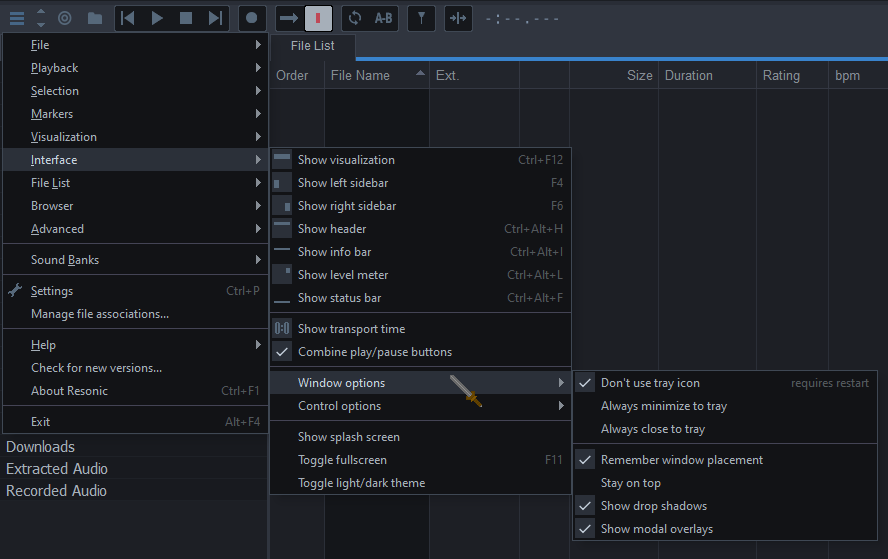Click the hamburger main menu icon
The image size is (888, 559).
pyautogui.click(x=16, y=18)
